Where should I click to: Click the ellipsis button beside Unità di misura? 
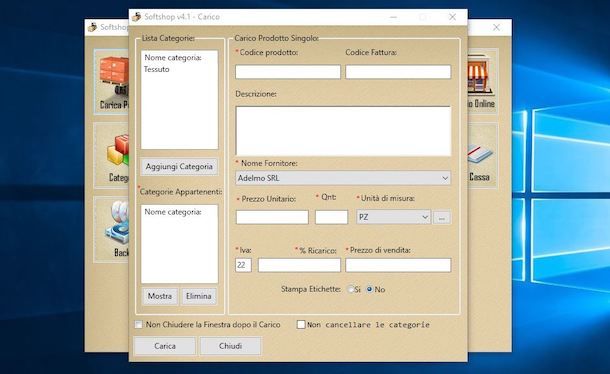click(x=442, y=218)
